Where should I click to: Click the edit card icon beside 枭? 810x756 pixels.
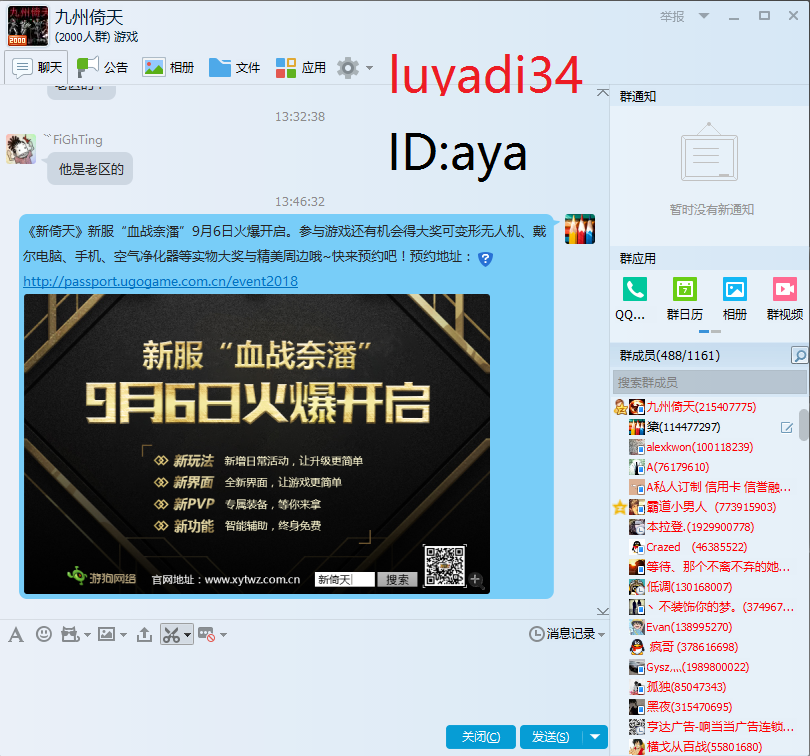pos(787,427)
